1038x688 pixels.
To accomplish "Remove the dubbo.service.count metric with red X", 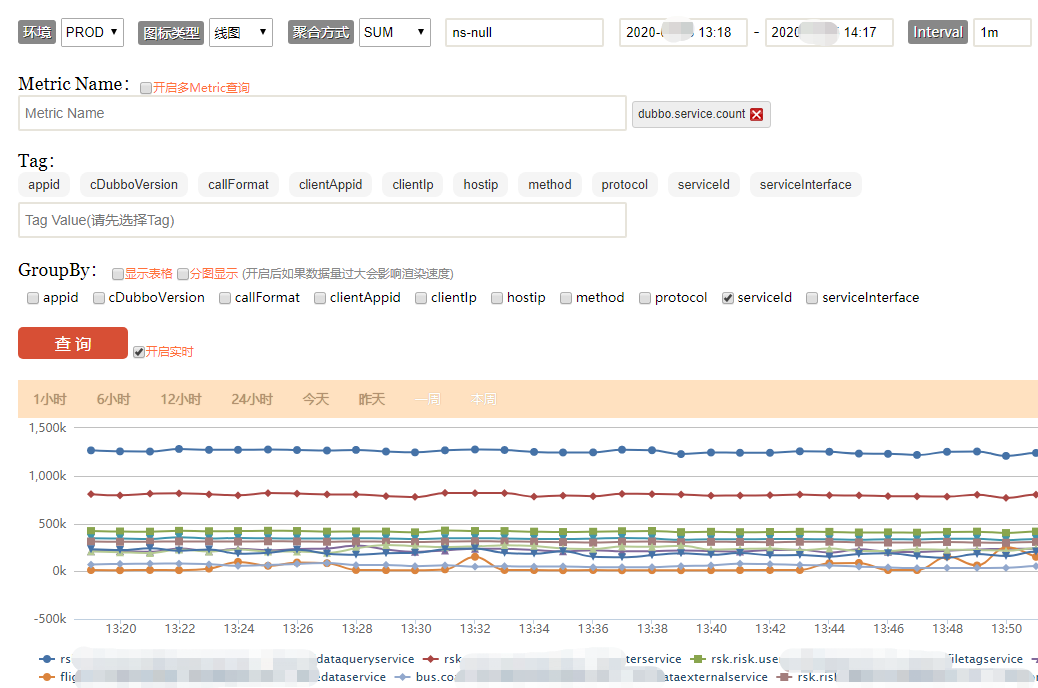I will tap(757, 115).
